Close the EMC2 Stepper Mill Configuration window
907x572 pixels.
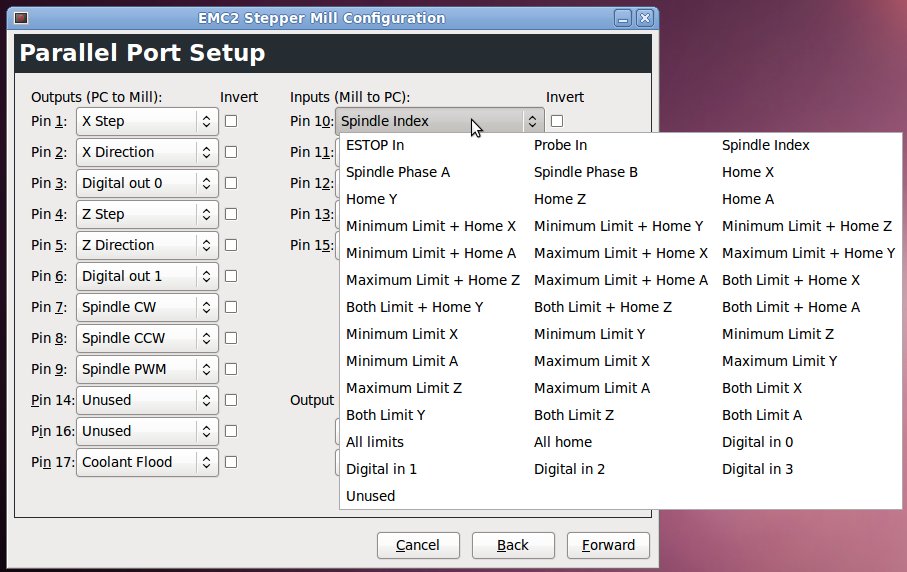pyautogui.click(x=644, y=19)
